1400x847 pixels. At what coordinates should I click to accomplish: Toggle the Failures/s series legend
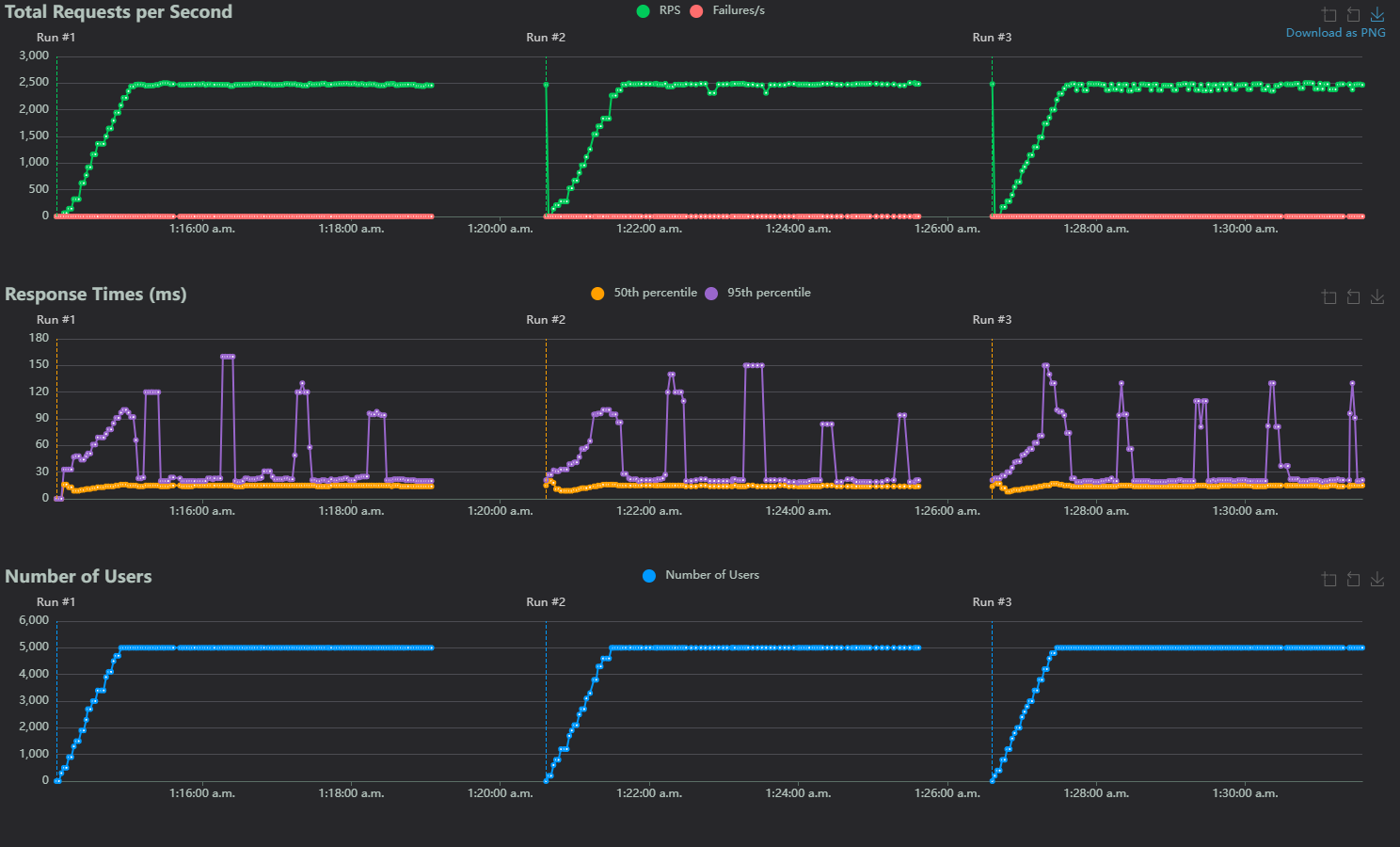click(727, 10)
